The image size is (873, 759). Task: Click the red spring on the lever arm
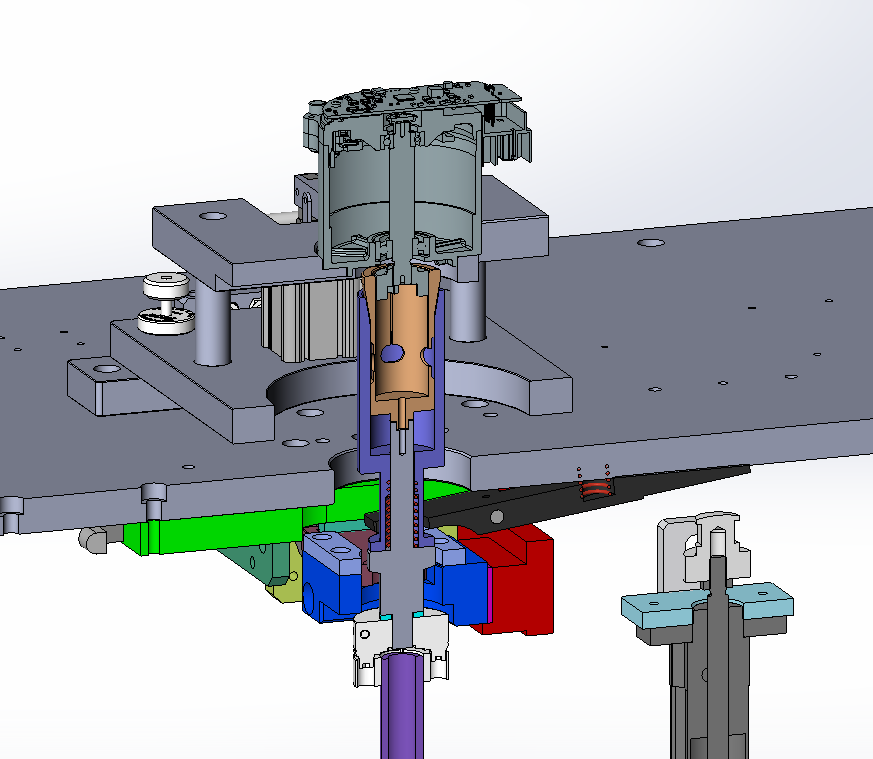click(x=596, y=489)
